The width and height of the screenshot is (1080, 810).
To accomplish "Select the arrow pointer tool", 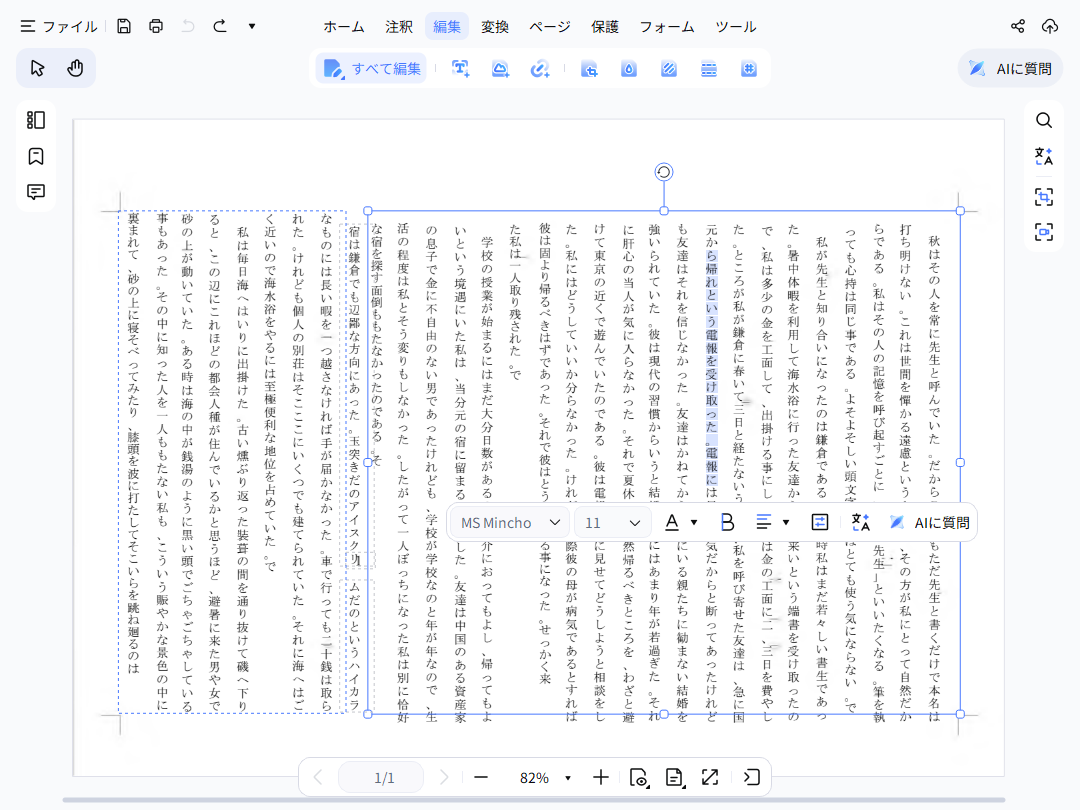I will tap(37, 68).
